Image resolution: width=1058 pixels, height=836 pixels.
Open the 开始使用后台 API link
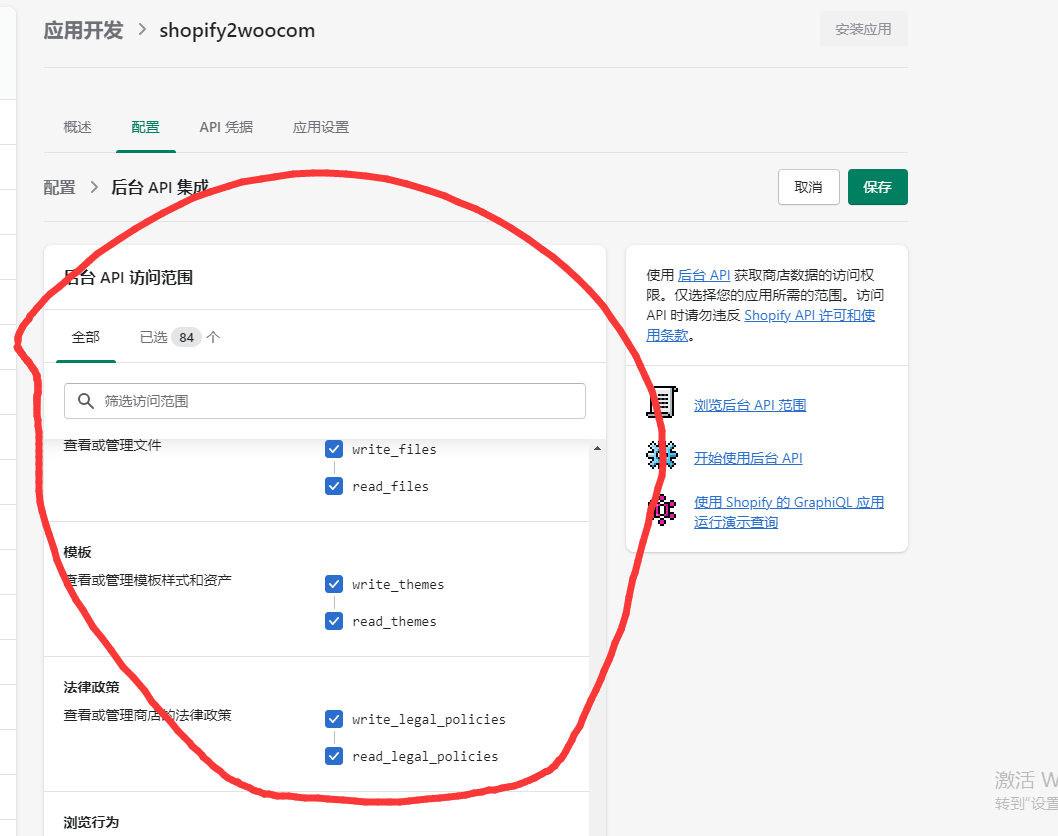pos(748,458)
